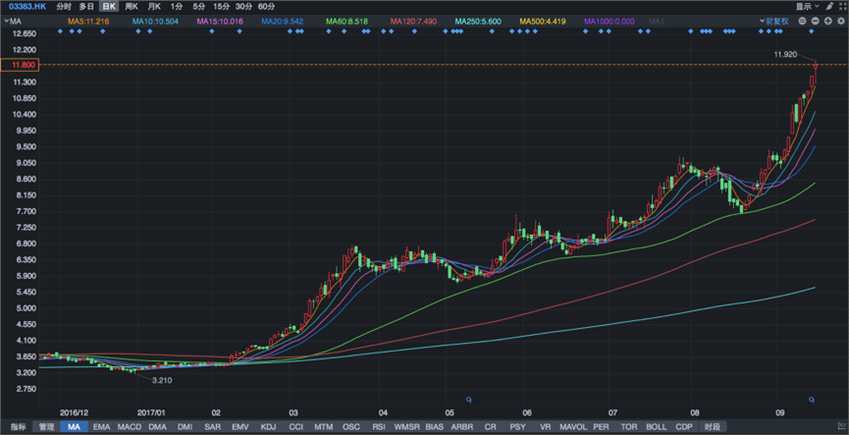The image size is (850, 435).
Task: Choose the RSI indicator
Action: coord(379,427)
